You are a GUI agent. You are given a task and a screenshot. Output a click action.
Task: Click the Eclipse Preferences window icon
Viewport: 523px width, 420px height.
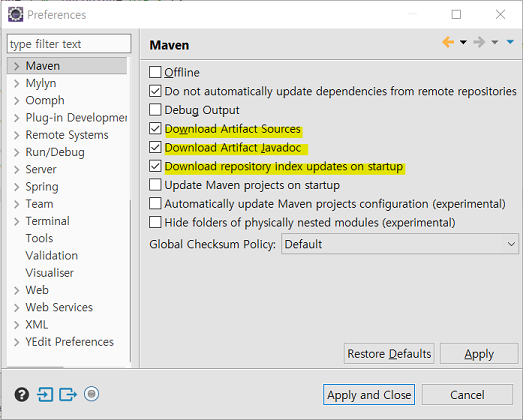tap(15, 15)
